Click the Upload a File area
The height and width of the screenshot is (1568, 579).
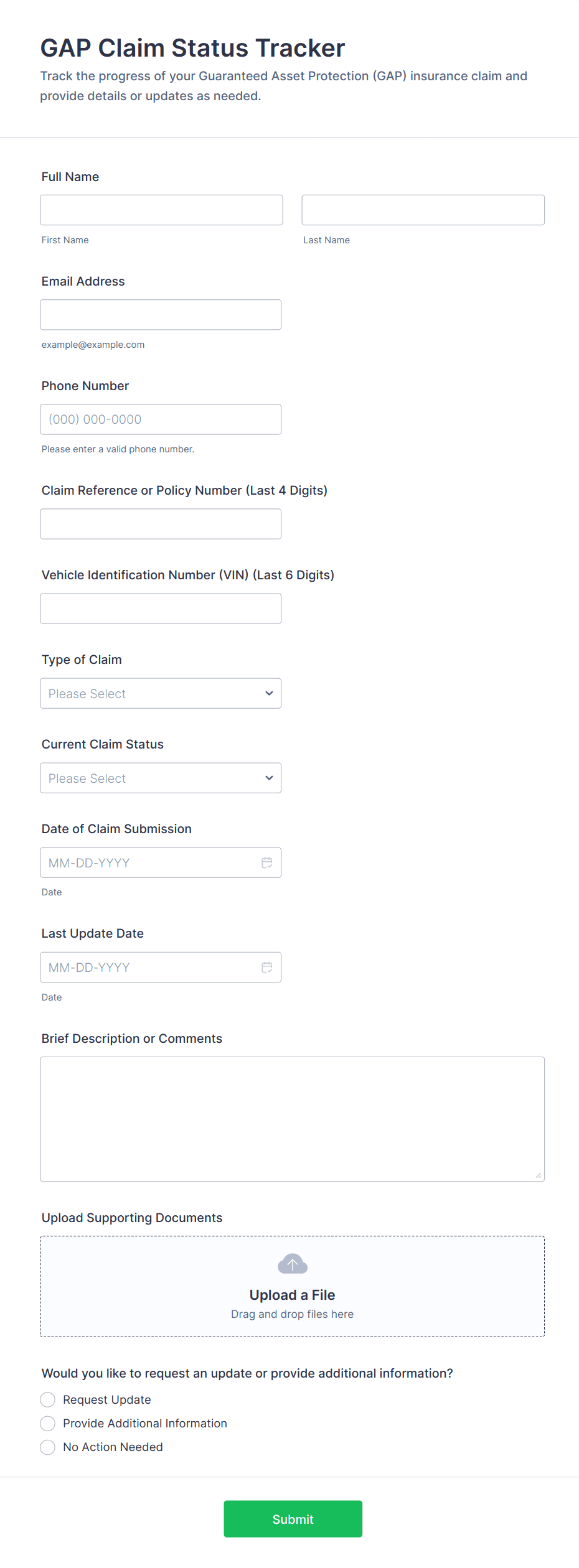(292, 1295)
